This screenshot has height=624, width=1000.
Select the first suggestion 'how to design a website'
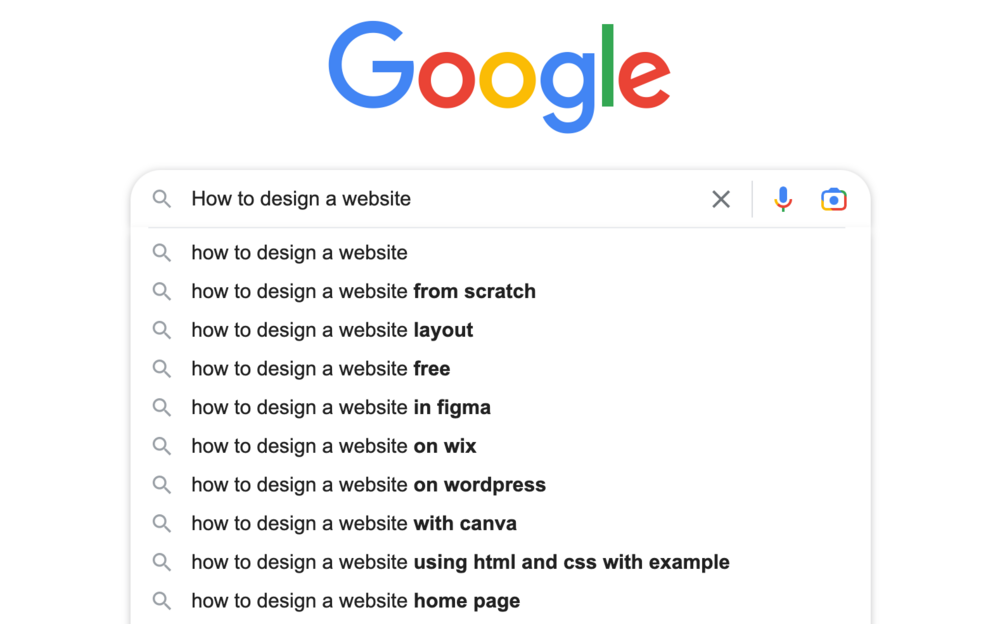(x=501, y=253)
